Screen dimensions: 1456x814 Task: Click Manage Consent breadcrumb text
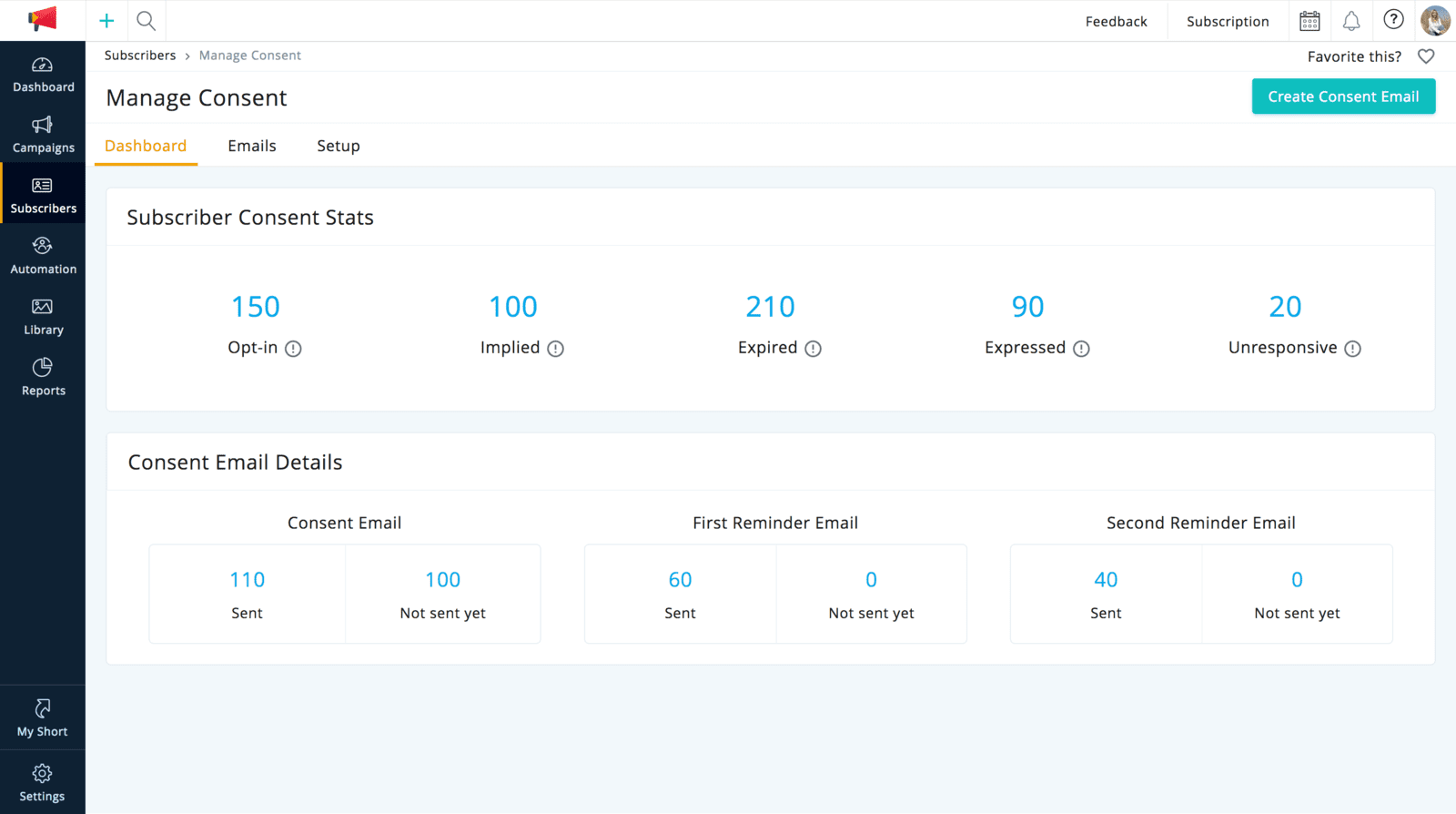click(250, 56)
